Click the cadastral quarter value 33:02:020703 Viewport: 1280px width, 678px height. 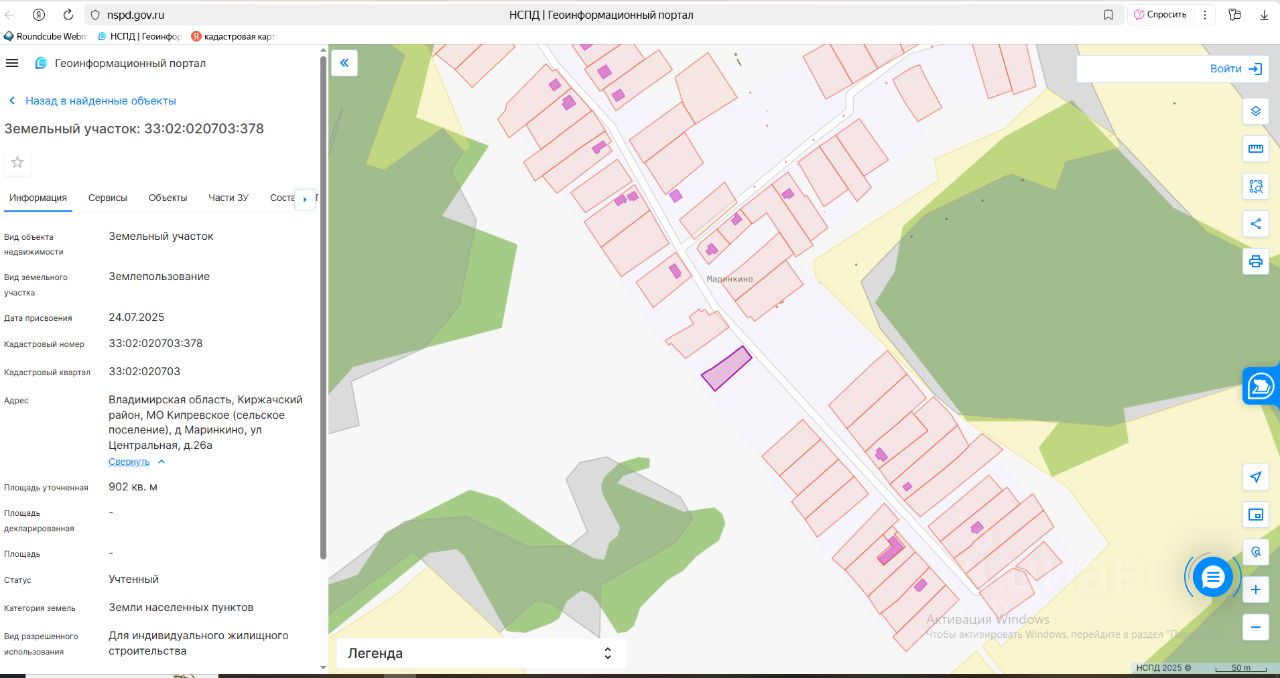(x=144, y=371)
